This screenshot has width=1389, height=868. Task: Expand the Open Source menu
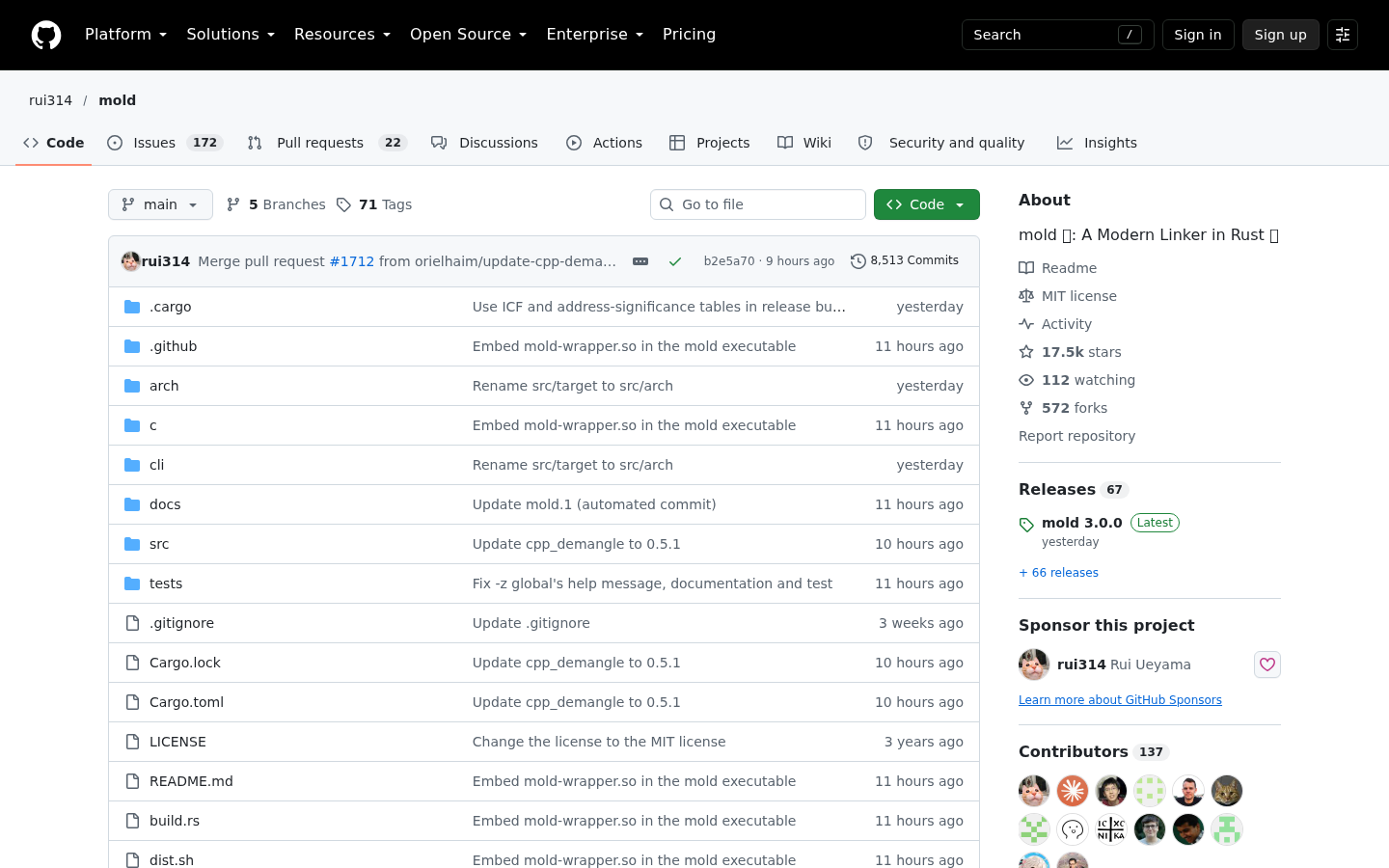[468, 35]
